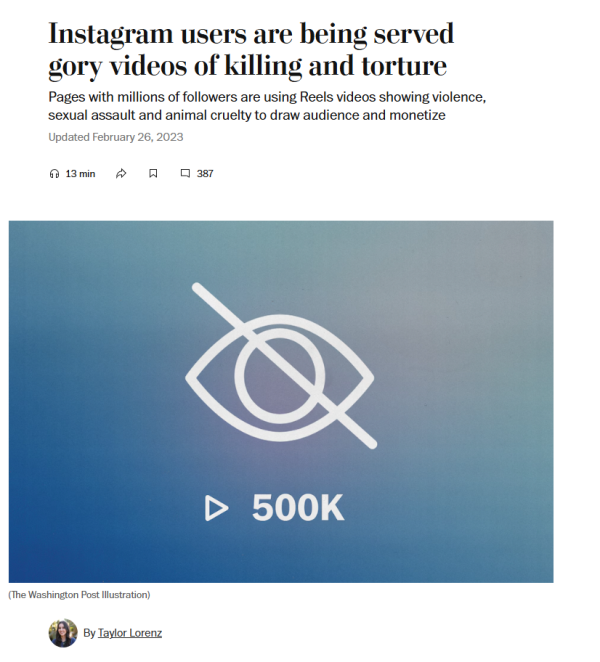The width and height of the screenshot is (600, 662).
Task: Click 'monetize' in the subheadline
Action: [x=417, y=115]
